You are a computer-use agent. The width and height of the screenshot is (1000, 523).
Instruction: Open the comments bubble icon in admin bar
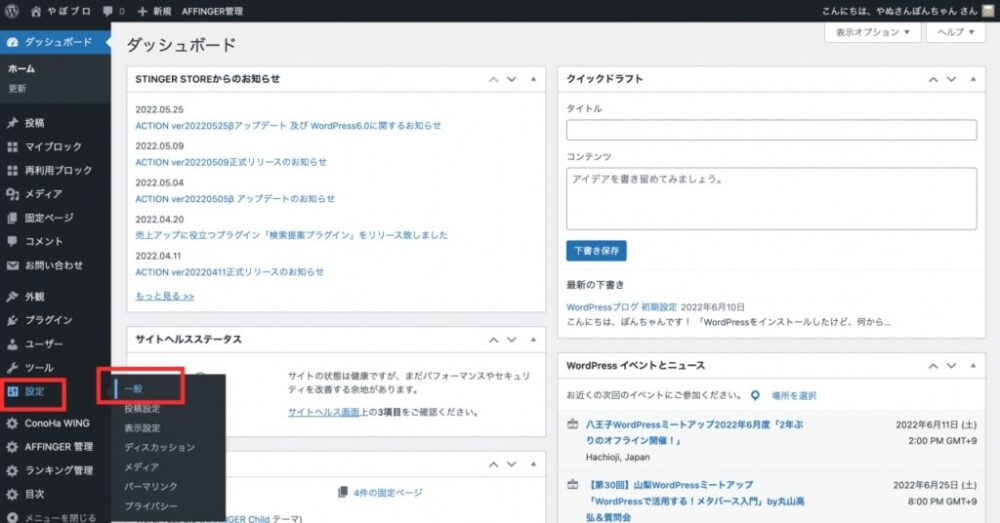[108, 11]
